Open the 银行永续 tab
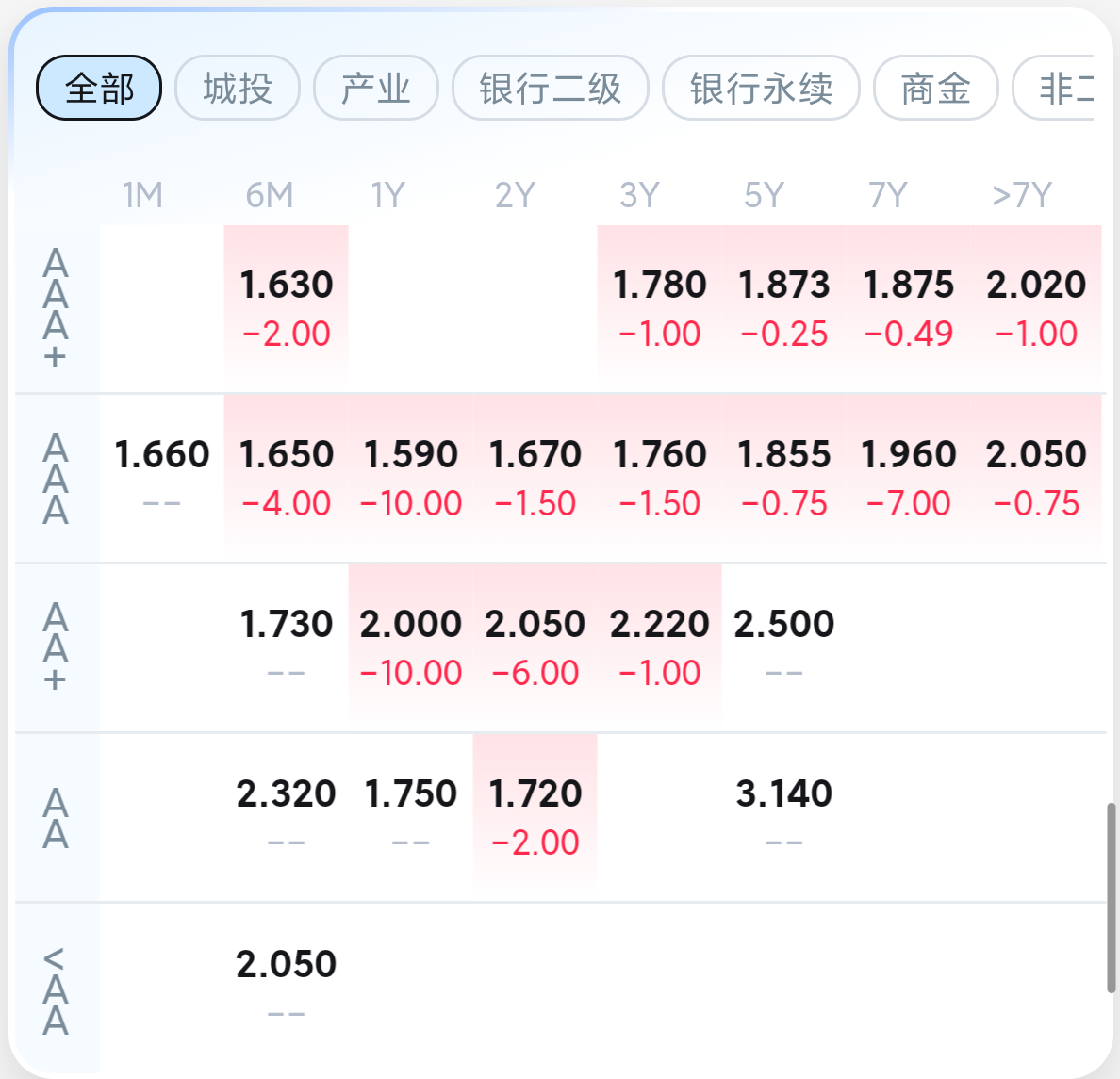1120x1079 pixels. 761,88
